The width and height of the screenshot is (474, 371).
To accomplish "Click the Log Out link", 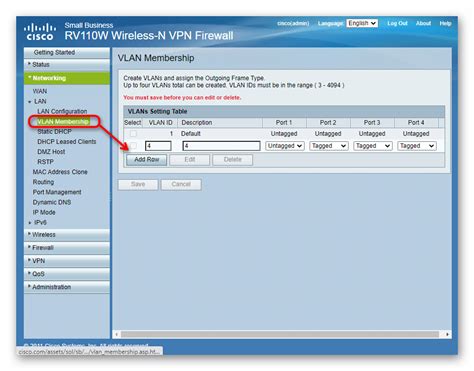I will 397,23.
